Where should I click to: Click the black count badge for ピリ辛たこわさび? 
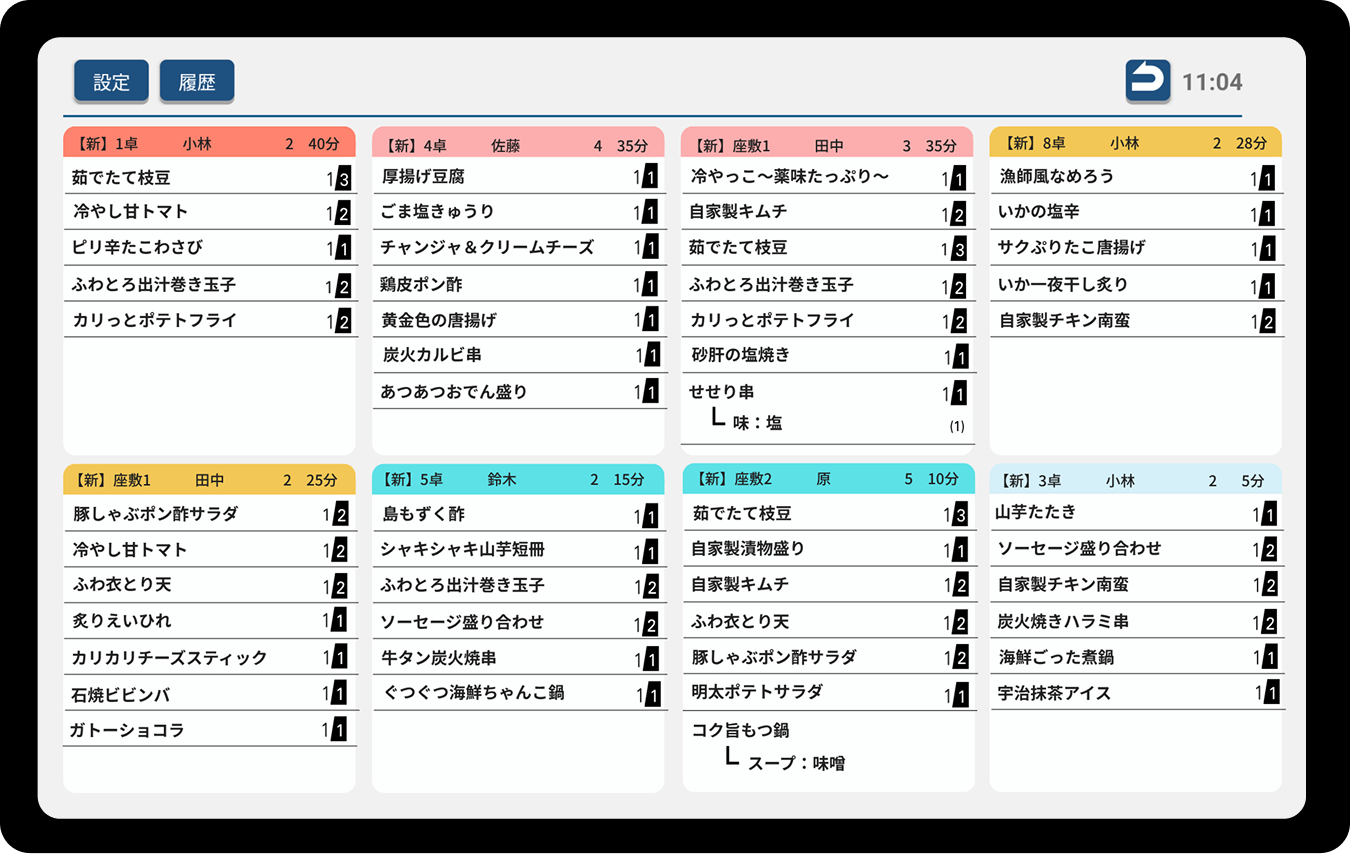[x=343, y=249]
